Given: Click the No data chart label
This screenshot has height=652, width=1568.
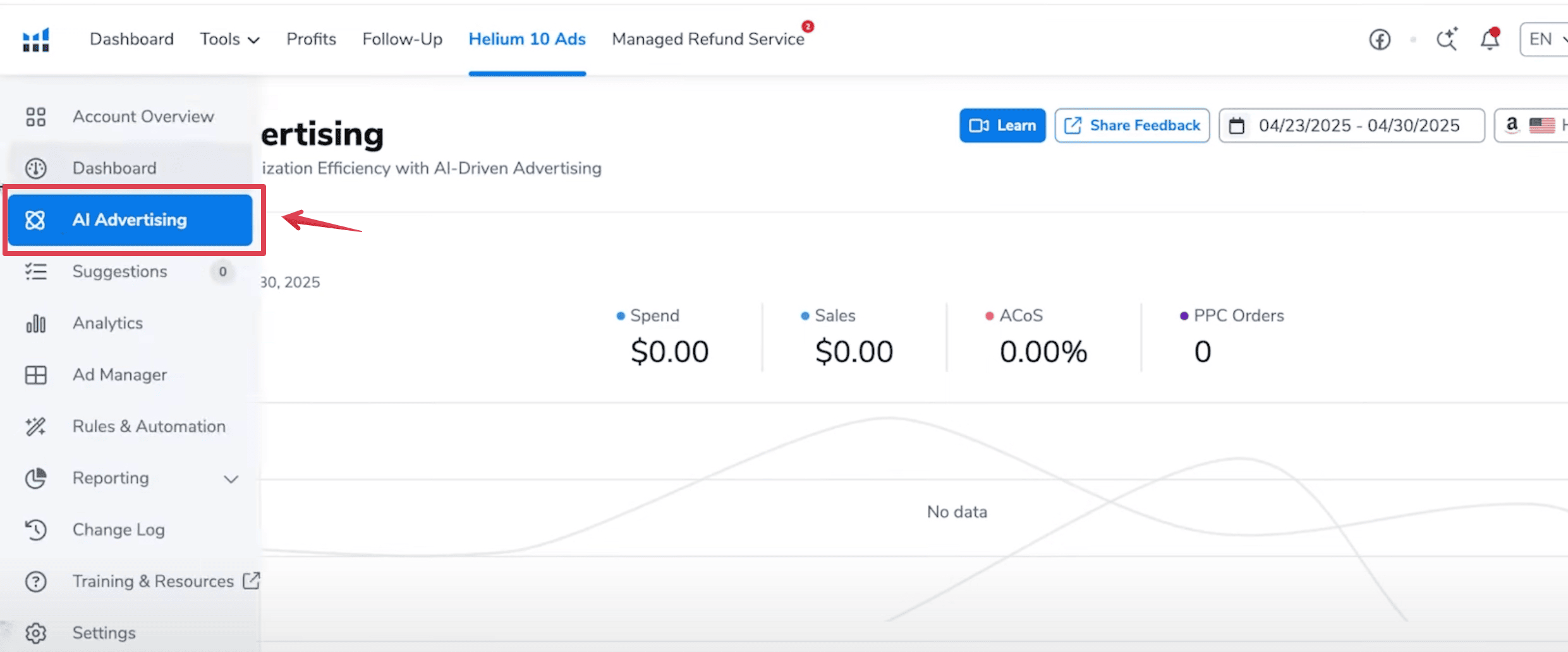Looking at the screenshot, I should tap(957, 512).
